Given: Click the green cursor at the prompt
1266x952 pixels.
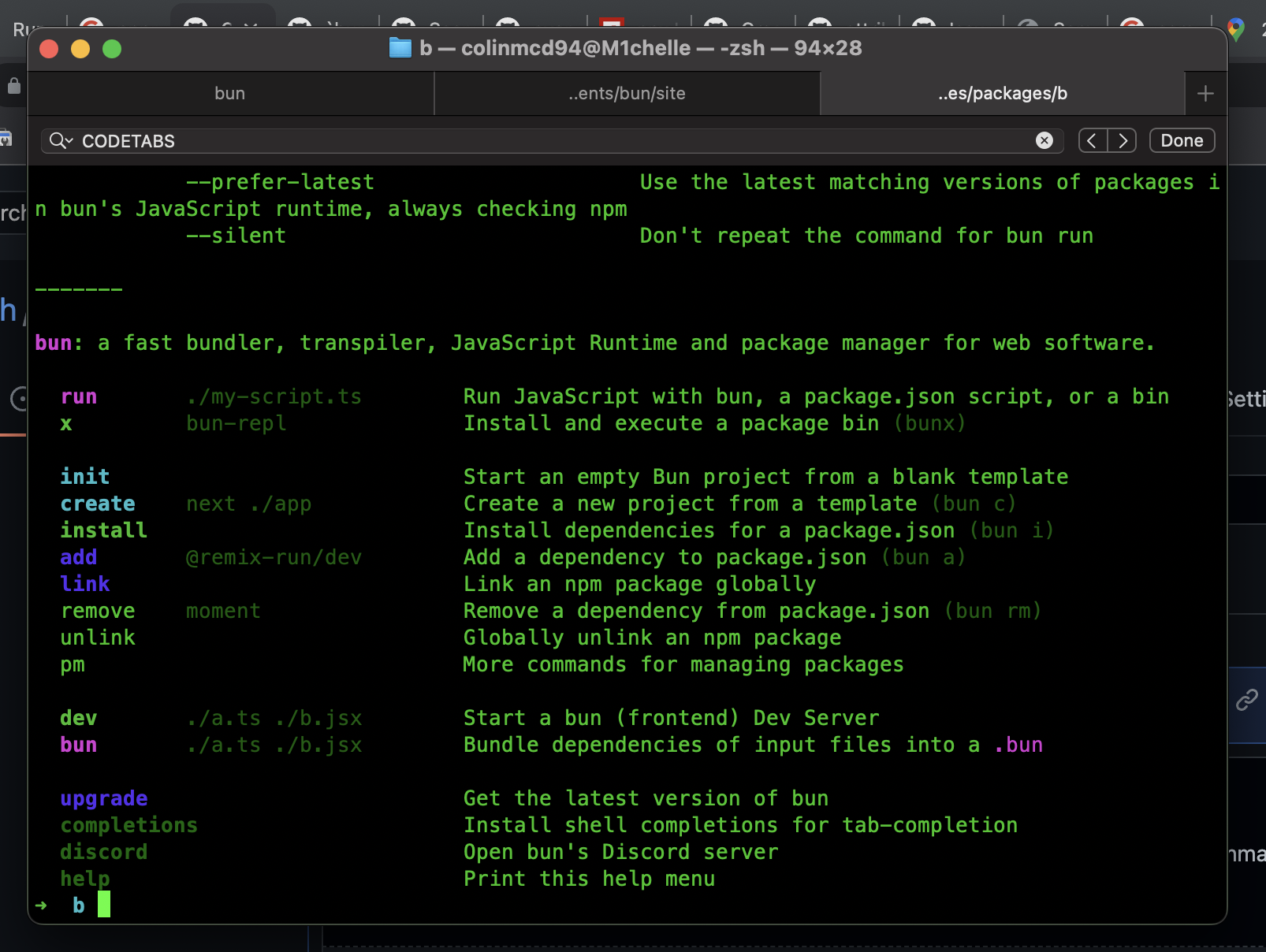Looking at the screenshot, I should click(x=103, y=904).
